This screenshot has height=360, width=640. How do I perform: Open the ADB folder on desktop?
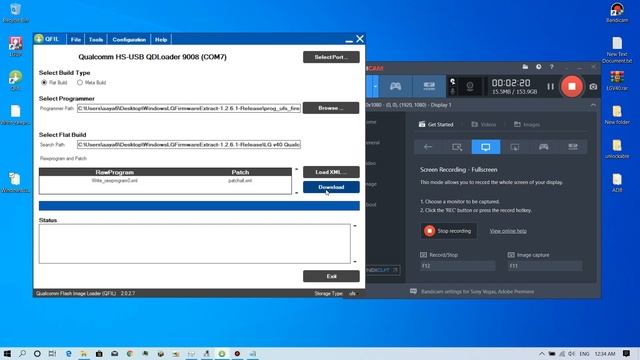click(x=617, y=182)
